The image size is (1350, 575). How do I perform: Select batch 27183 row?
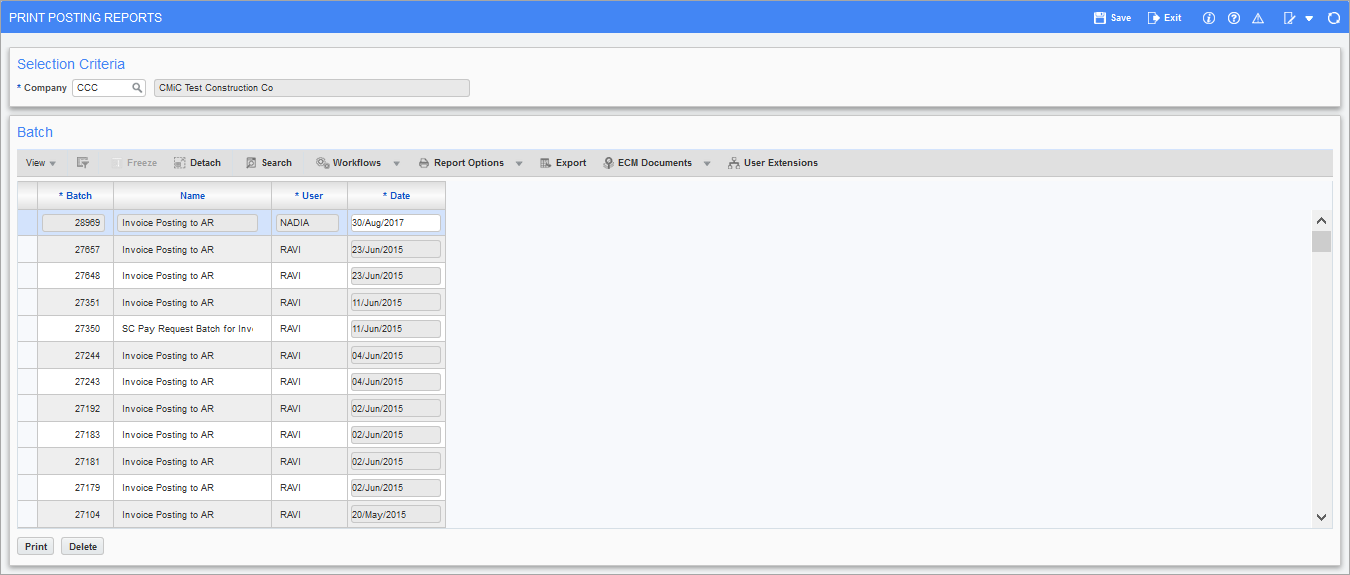[x=231, y=435]
